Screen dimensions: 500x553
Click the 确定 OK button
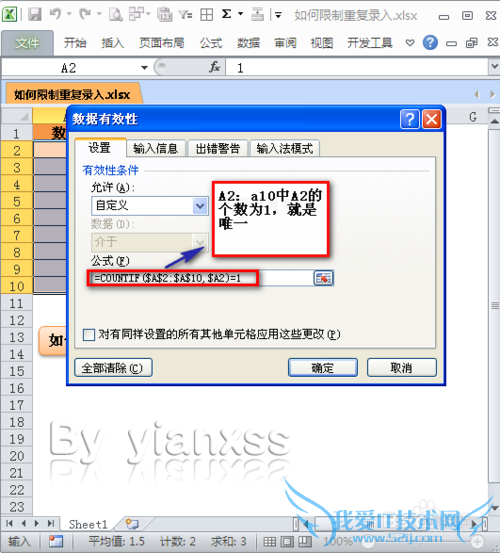point(323,368)
